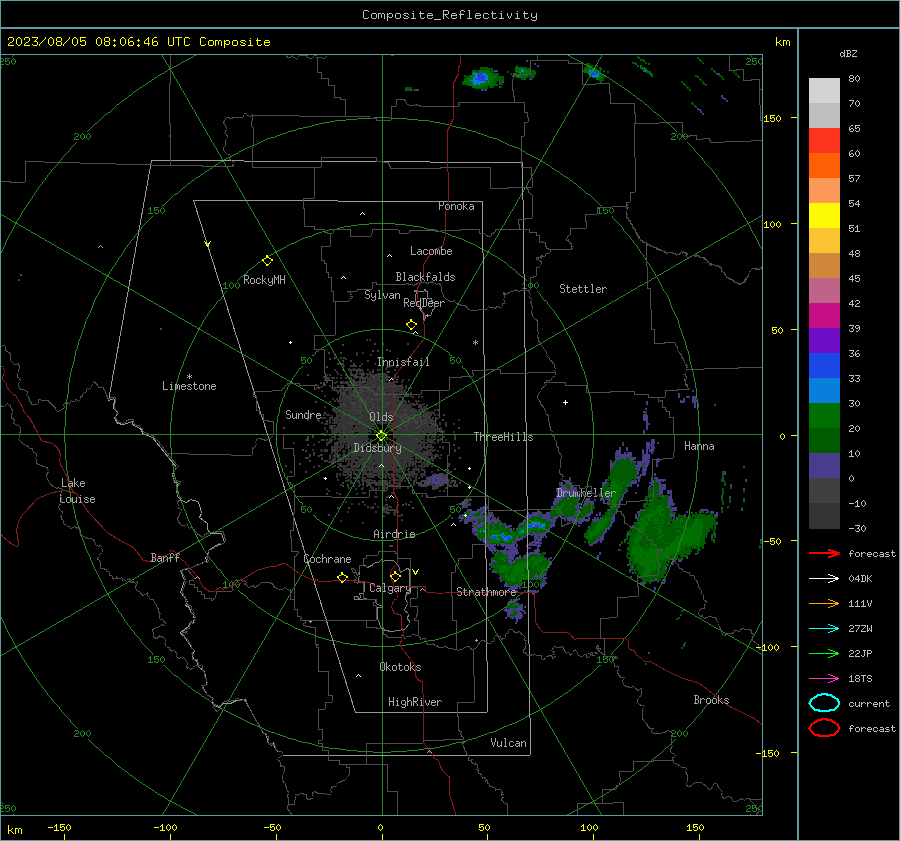Screen dimensions: 900x841
Task: Click the 39 dBZ magenta color swatch
Action: point(824,315)
